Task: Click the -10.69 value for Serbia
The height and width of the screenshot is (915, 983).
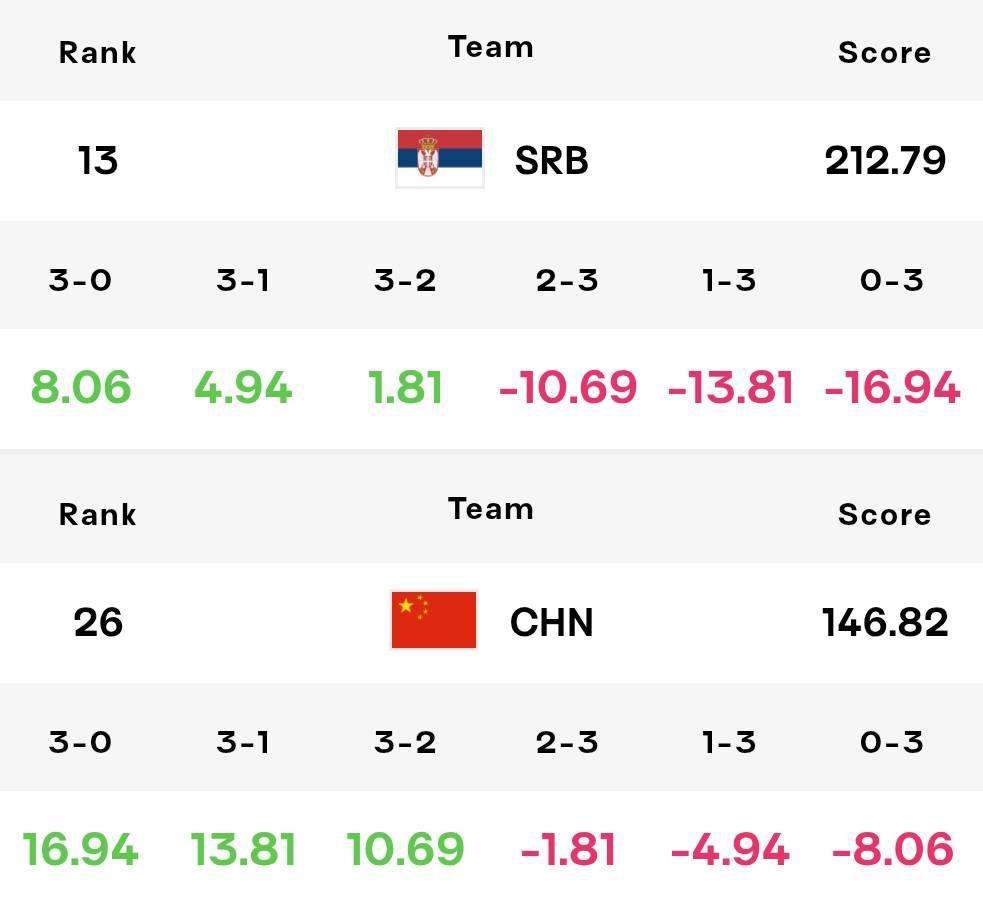Action: pos(567,387)
